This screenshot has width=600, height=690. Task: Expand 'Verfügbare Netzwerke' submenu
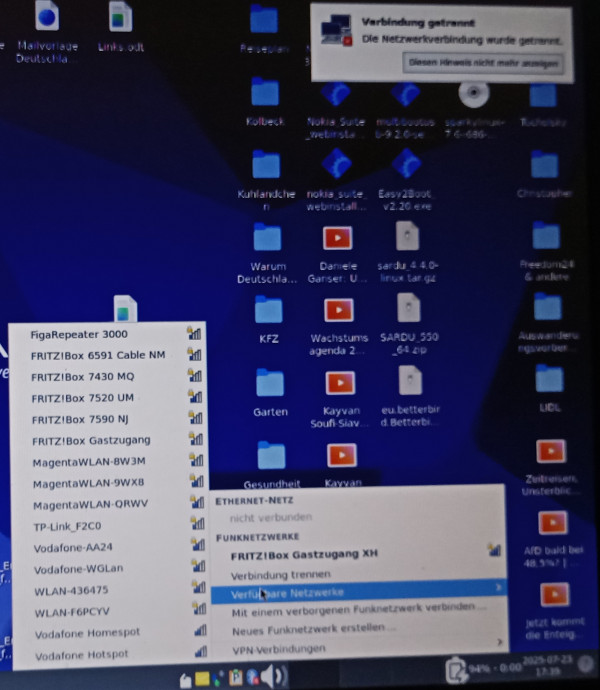pos(358,592)
